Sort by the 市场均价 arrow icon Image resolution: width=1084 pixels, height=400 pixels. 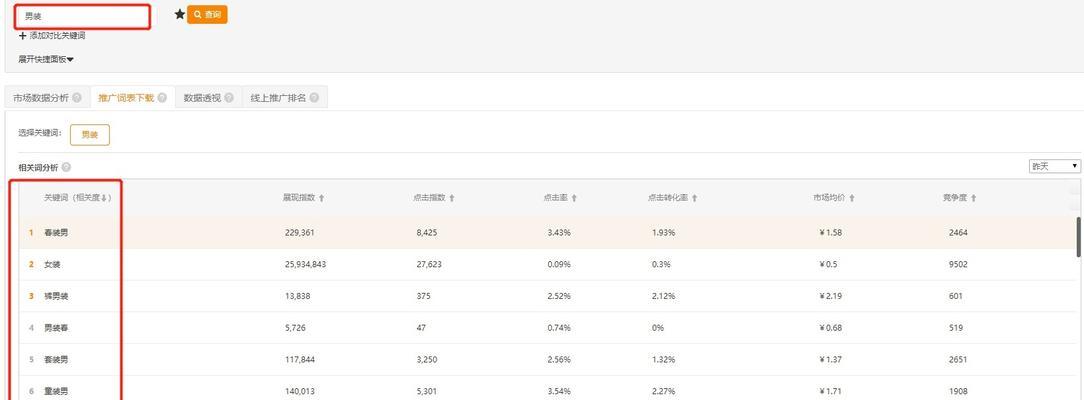[852, 198]
